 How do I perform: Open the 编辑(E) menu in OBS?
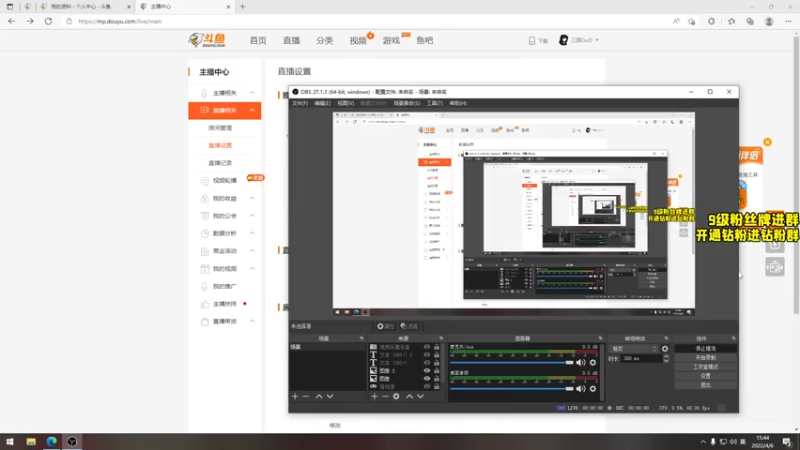tap(322, 103)
